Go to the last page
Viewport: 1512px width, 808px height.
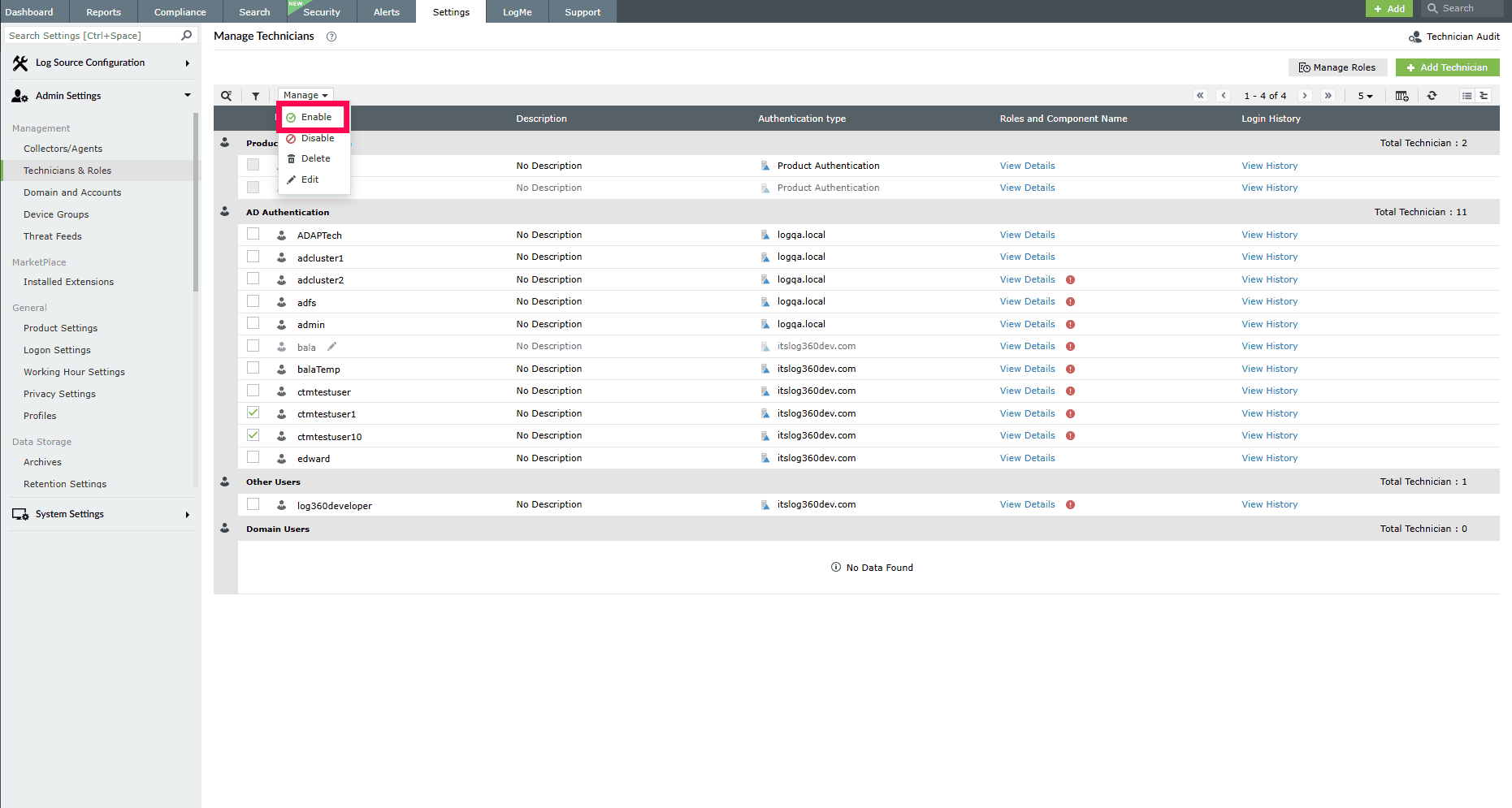(1328, 96)
